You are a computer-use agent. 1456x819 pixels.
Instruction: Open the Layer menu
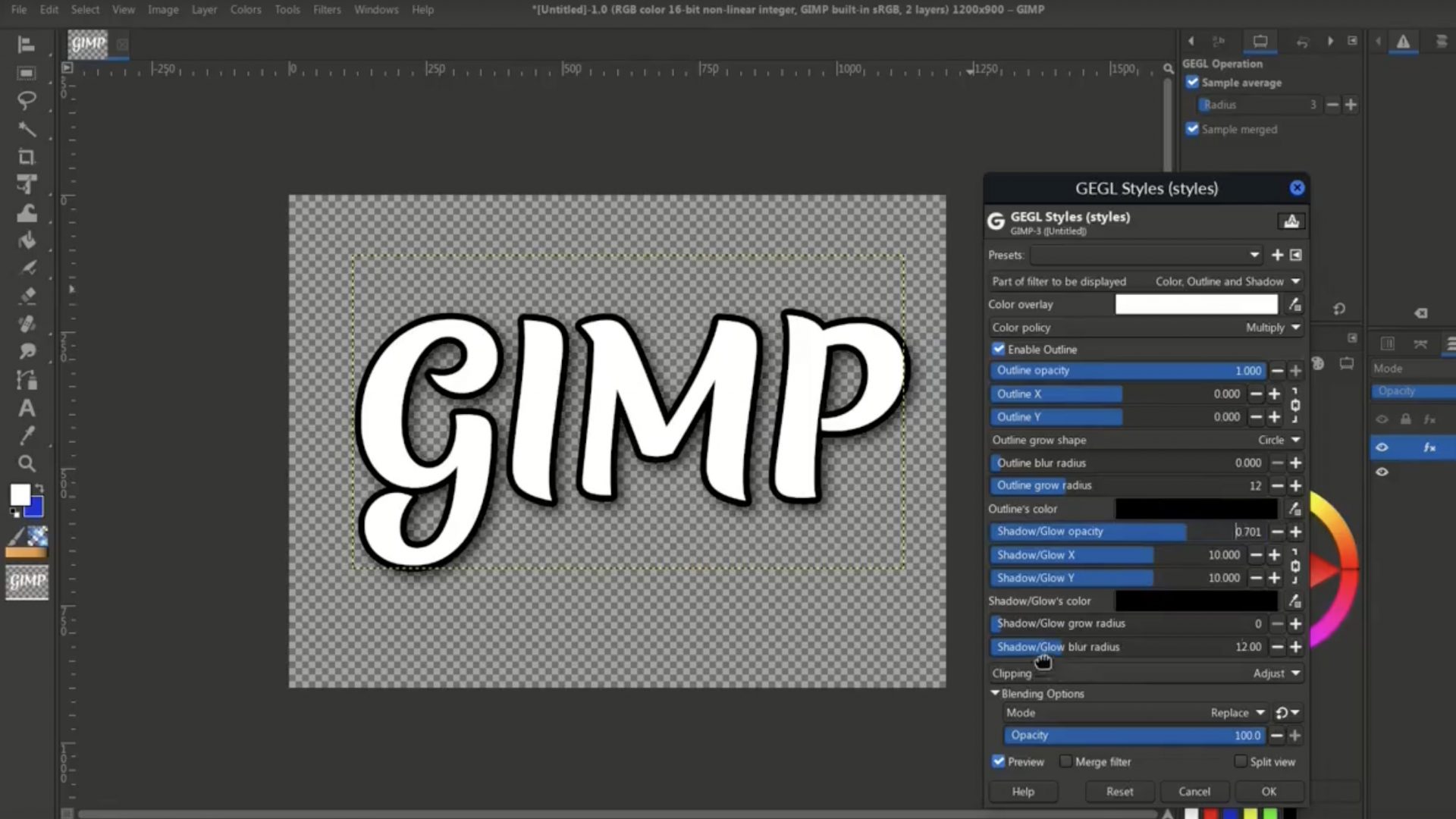tap(204, 10)
